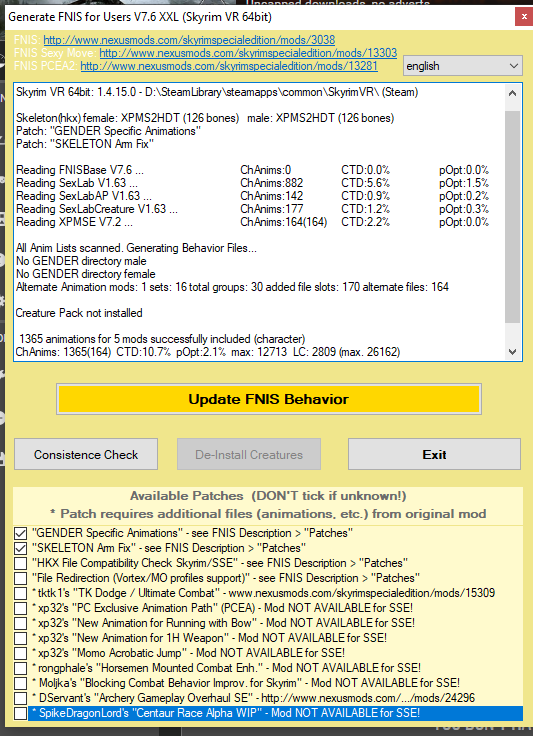
Task: Check xp32's PC Exclusive Animation Path box
Action: [x=20, y=608]
